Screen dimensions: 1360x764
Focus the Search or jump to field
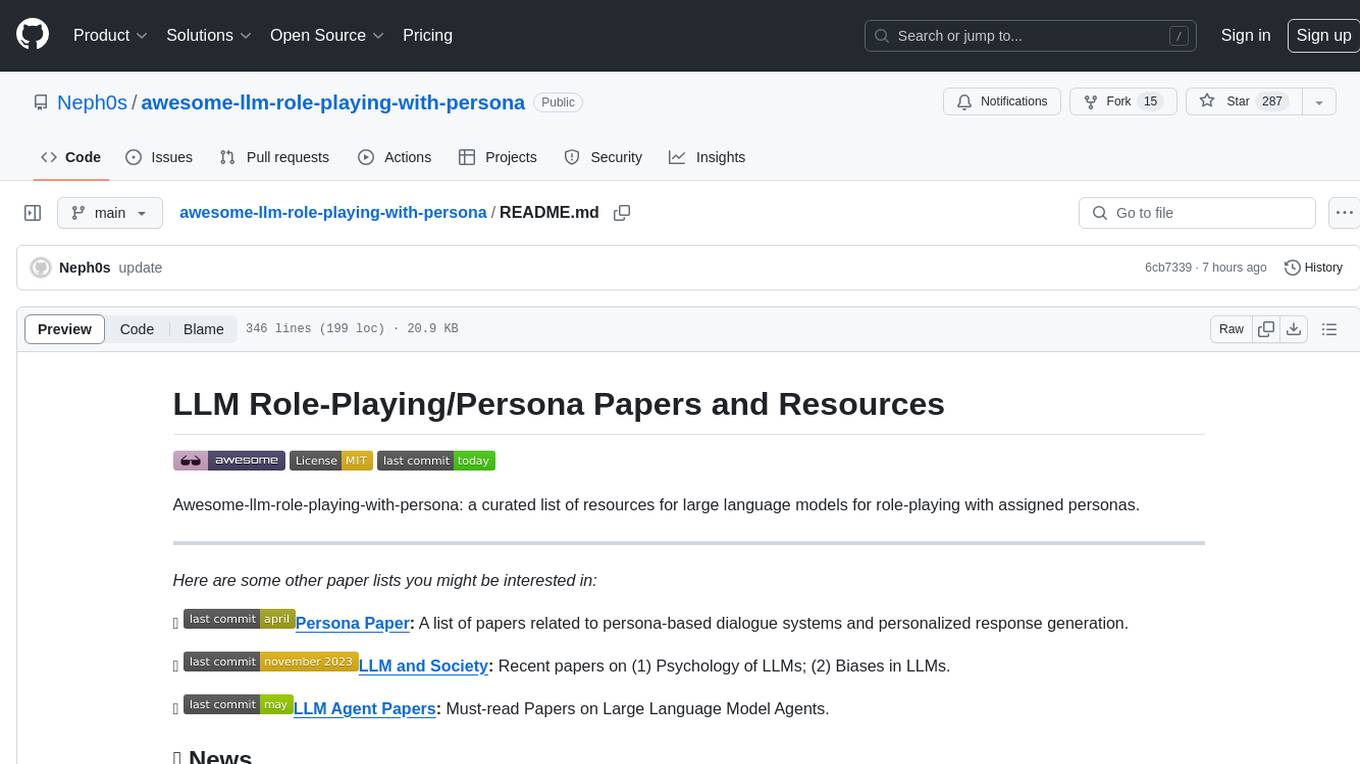point(1032,35)
